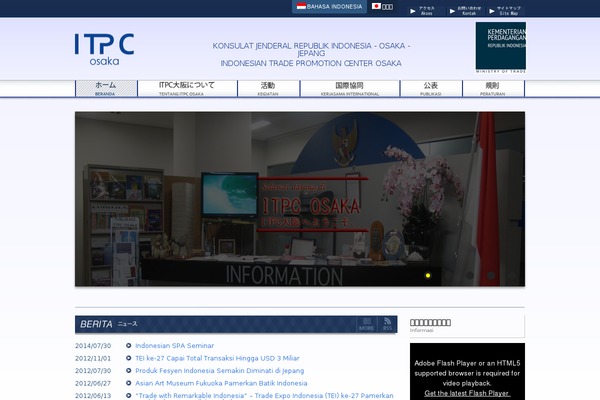The width and height of the screenshot is (600, 400).
Task: Select the Japanese flag language option
Action: (x=382, y=7)
